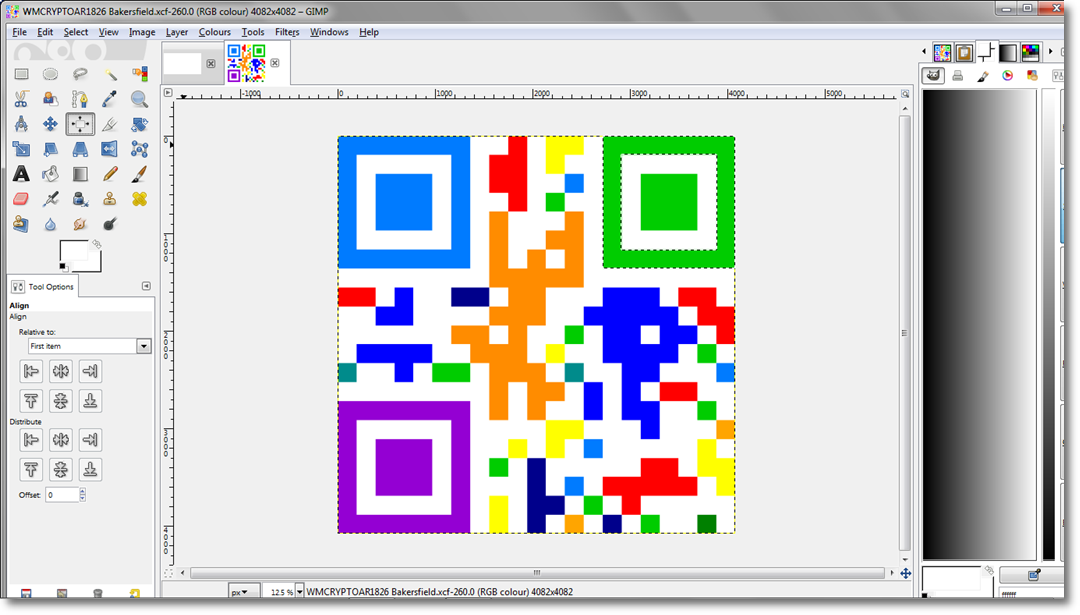Image resolution: width=1080 pixels, height=615 pixels.
Task: Open the 'Relative to' First item dropdown
Action: (90, 346)
